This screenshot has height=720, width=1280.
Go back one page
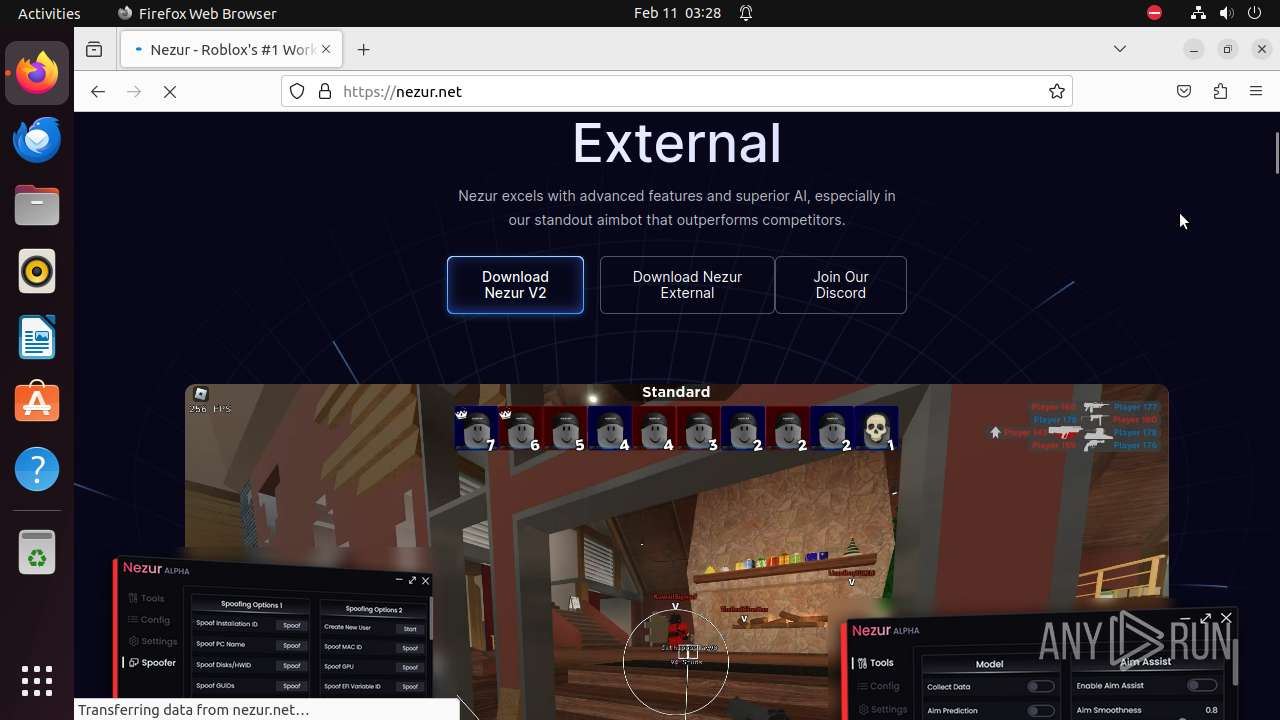[x=97, y=91]
